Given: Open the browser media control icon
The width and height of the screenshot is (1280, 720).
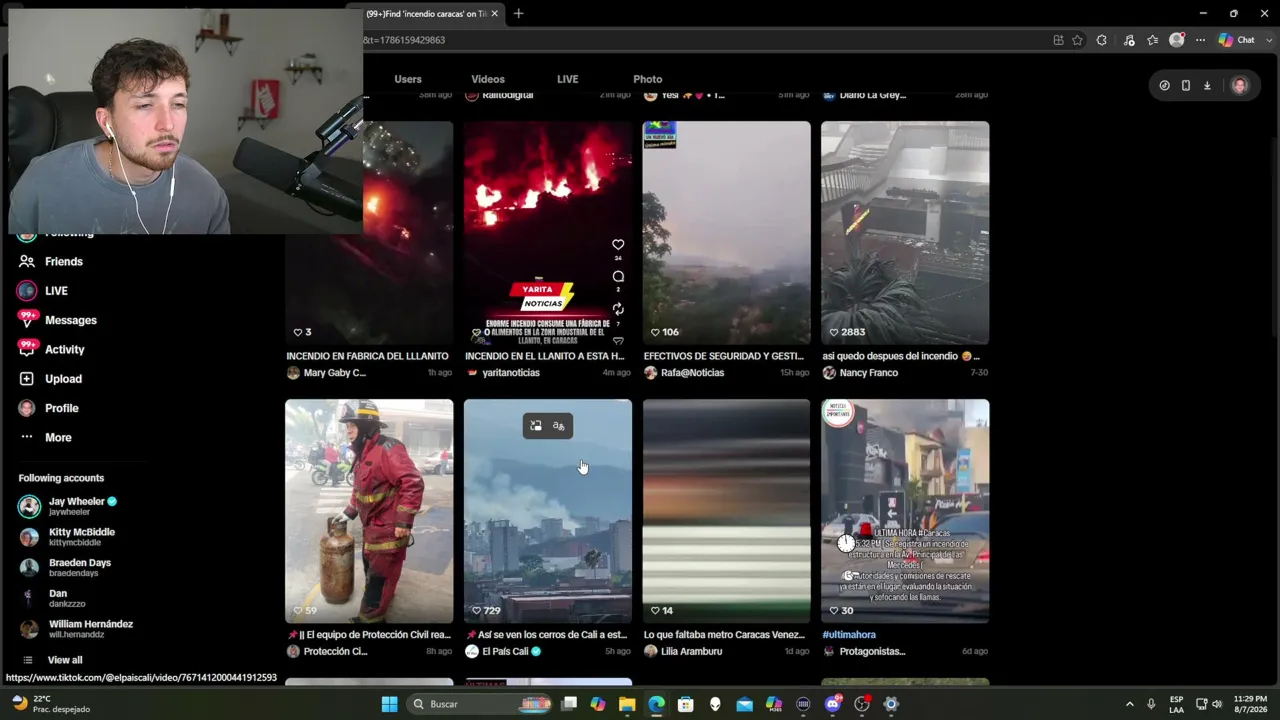Looking at the screenshot, I should click(1129, 40).
